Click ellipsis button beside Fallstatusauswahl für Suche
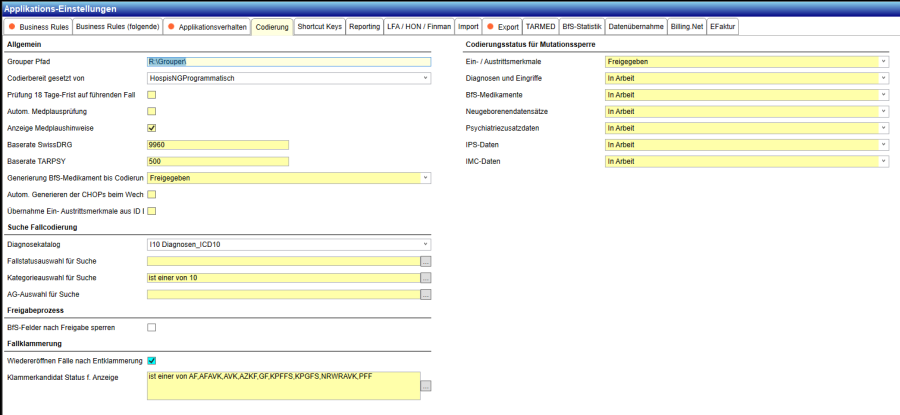This screenshot has height=415, width=900. click(x=425, y=261)
